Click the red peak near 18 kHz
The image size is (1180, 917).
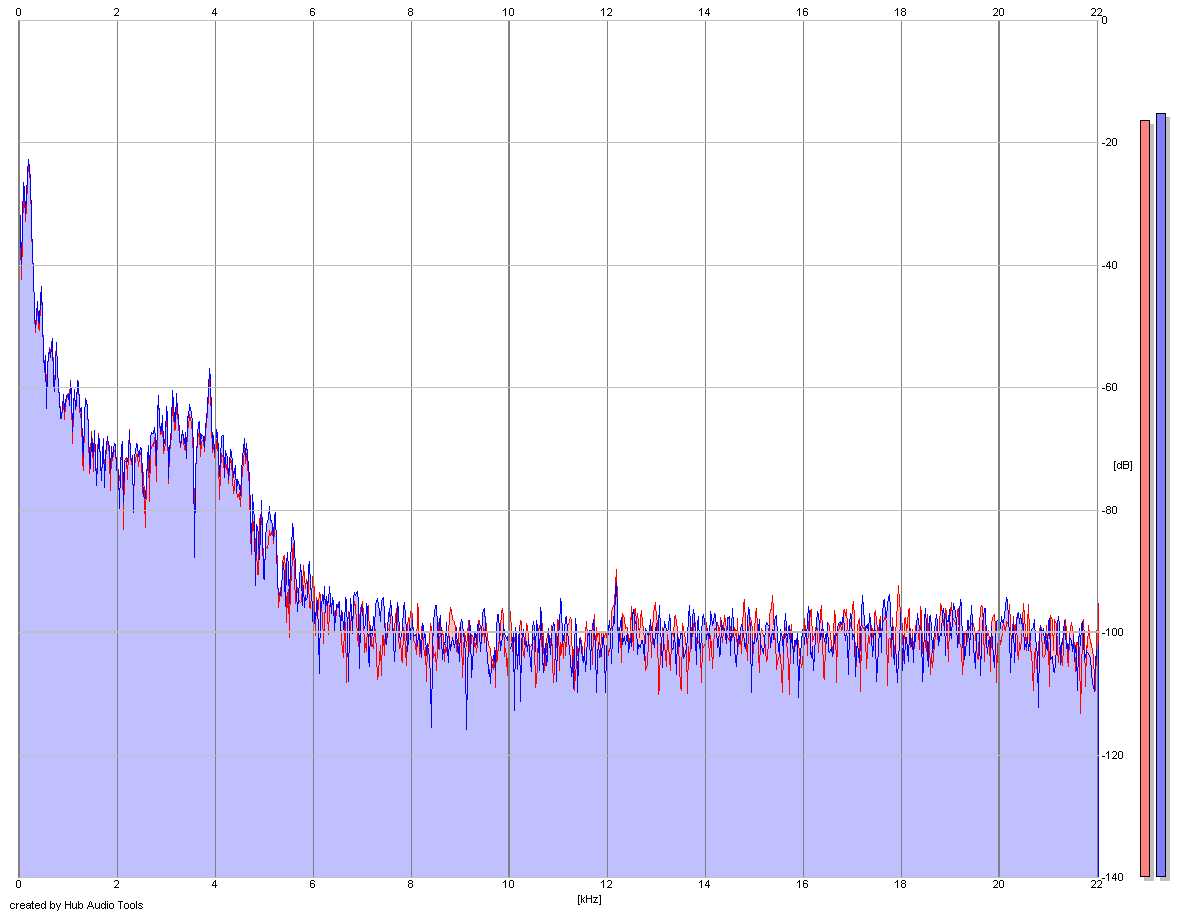pyautogui.click(x=899, y=588)
